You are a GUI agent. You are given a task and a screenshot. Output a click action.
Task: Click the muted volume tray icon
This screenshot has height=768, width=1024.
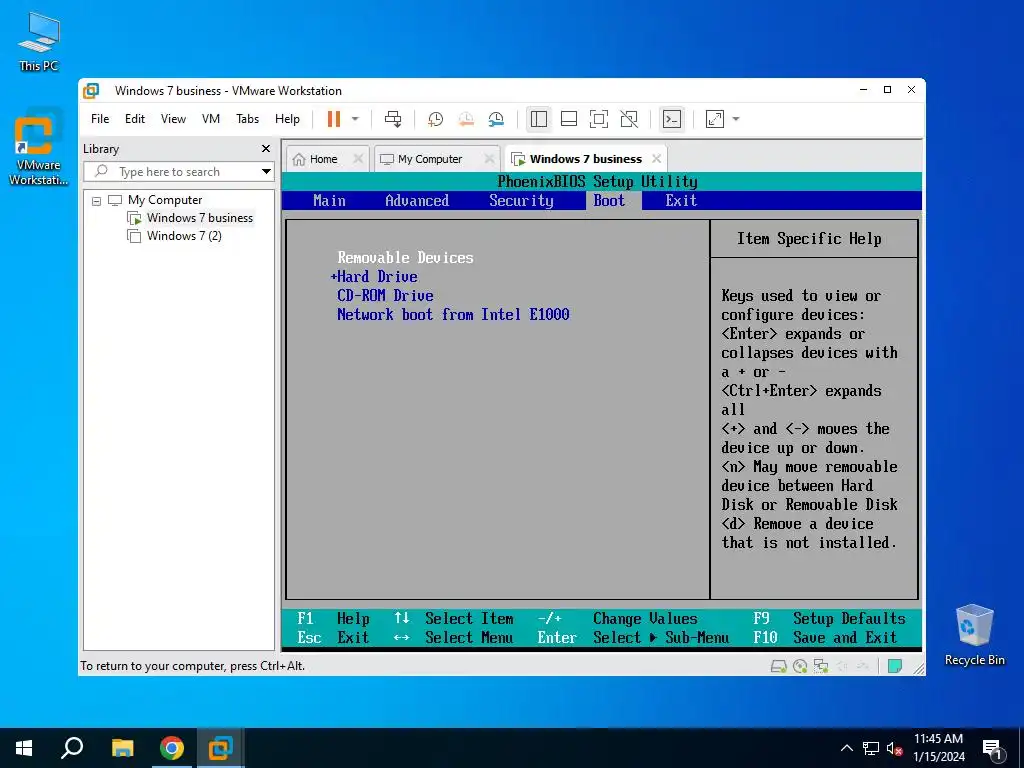(x=894, y=748)
